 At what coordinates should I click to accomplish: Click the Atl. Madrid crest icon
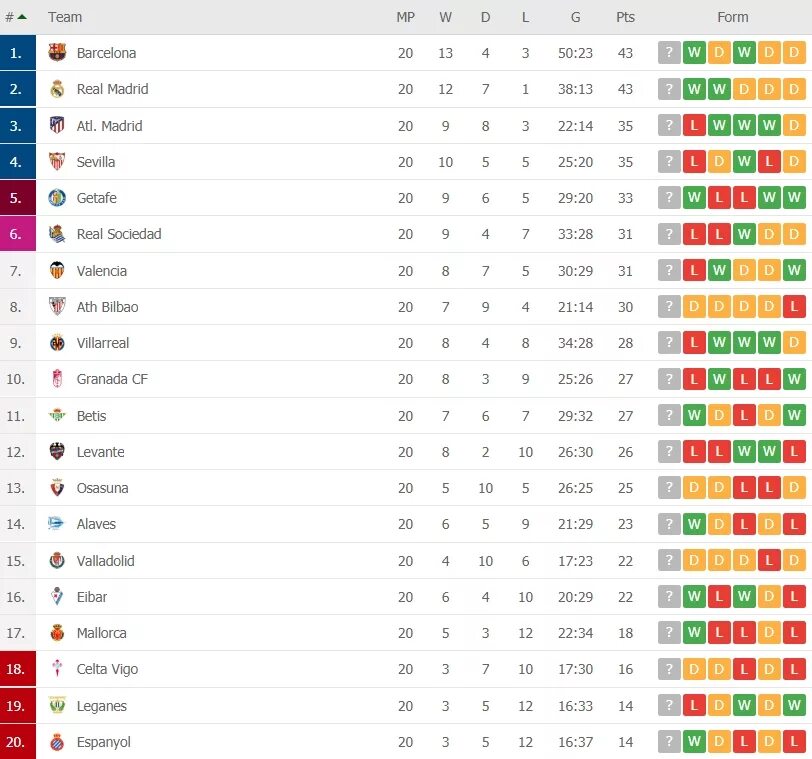tap(57, 126)
